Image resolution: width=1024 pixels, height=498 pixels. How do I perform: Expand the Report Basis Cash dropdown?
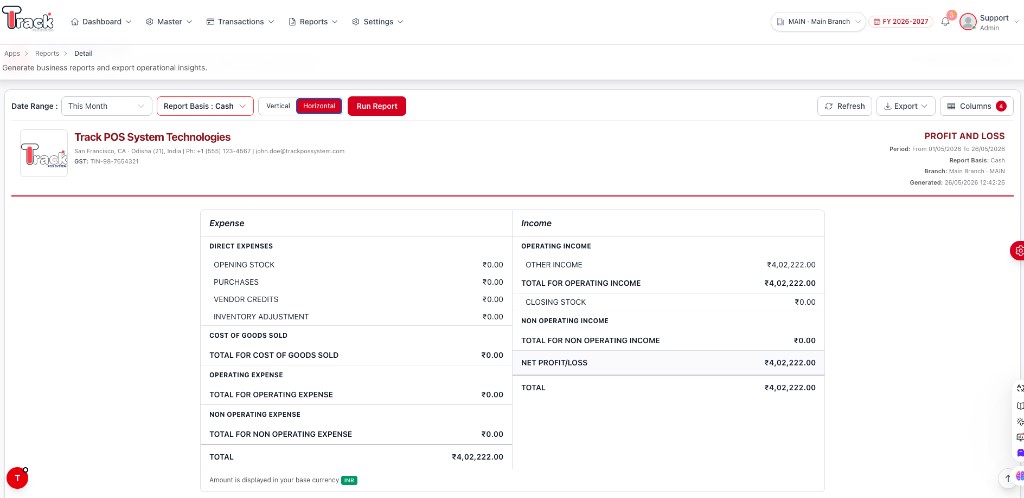pyautogui.click(x=205, y=106)
